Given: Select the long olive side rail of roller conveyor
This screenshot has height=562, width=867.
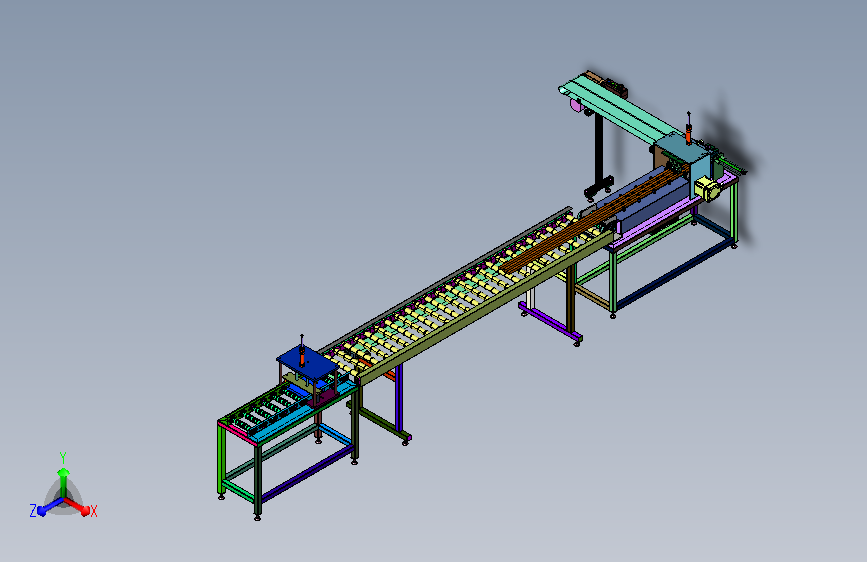Looking at the screenshot, I should tap(487, 307).
